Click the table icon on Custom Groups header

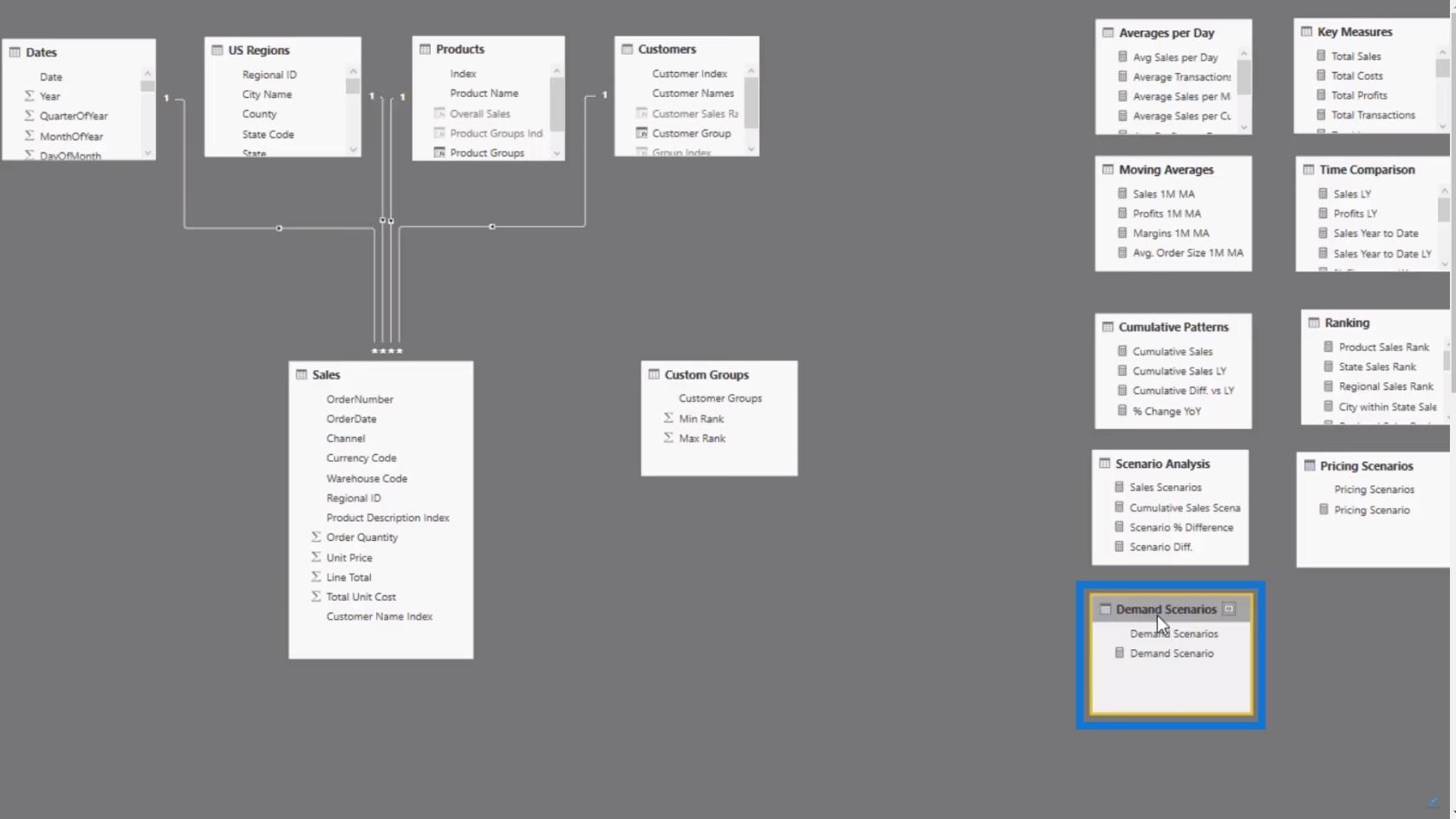(654, 374)
